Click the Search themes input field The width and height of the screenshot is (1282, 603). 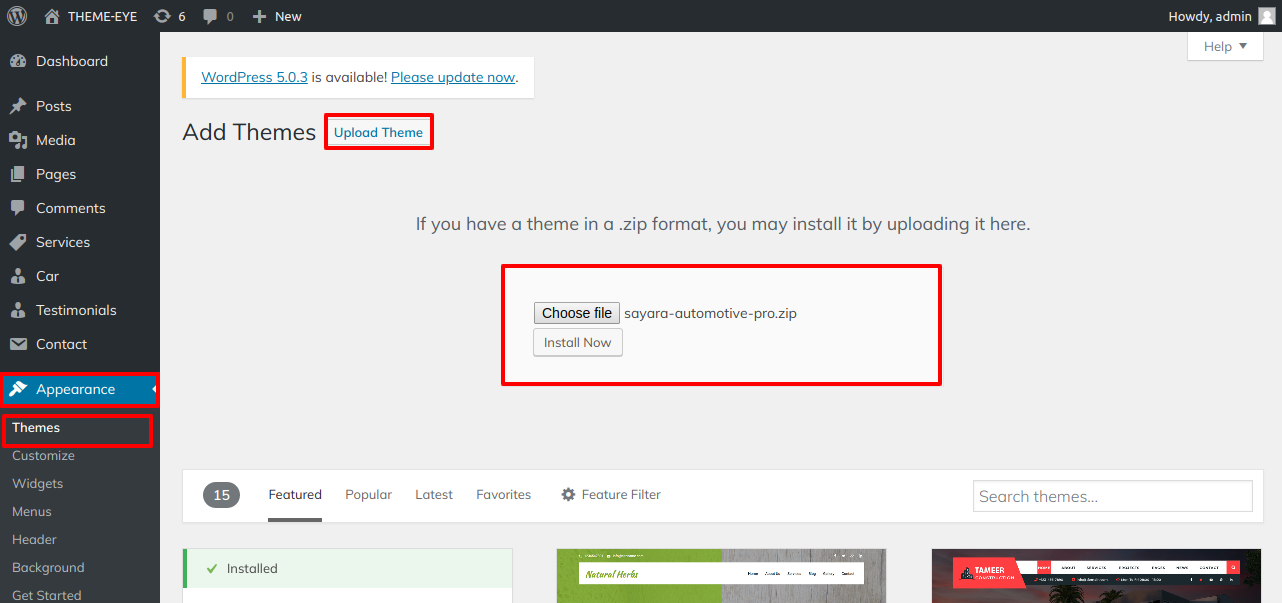[x=1112, y=495]
